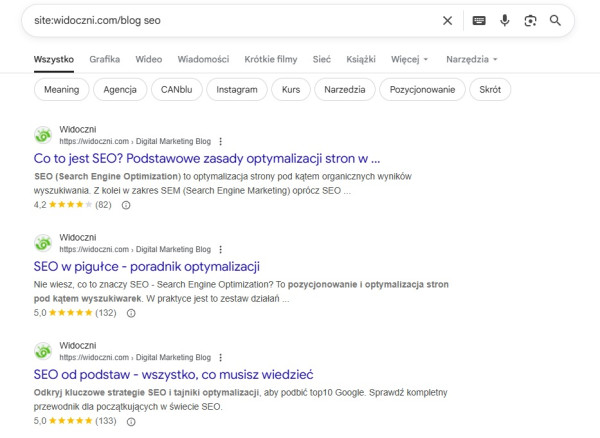Expand the Narzędzia dropdown

[472, 59]
